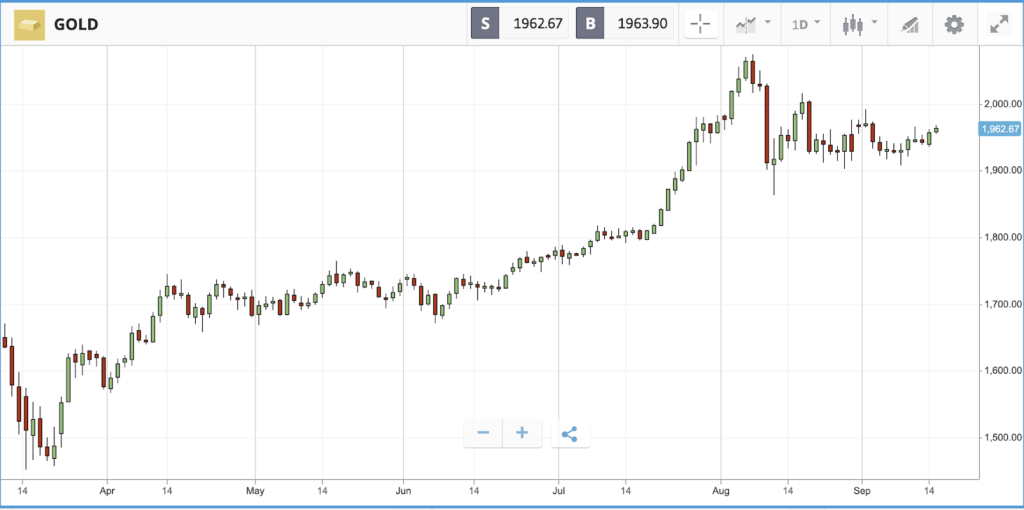Click the tallest green candle near August peak
The image size is (1024, 510).
click(731, 105)
